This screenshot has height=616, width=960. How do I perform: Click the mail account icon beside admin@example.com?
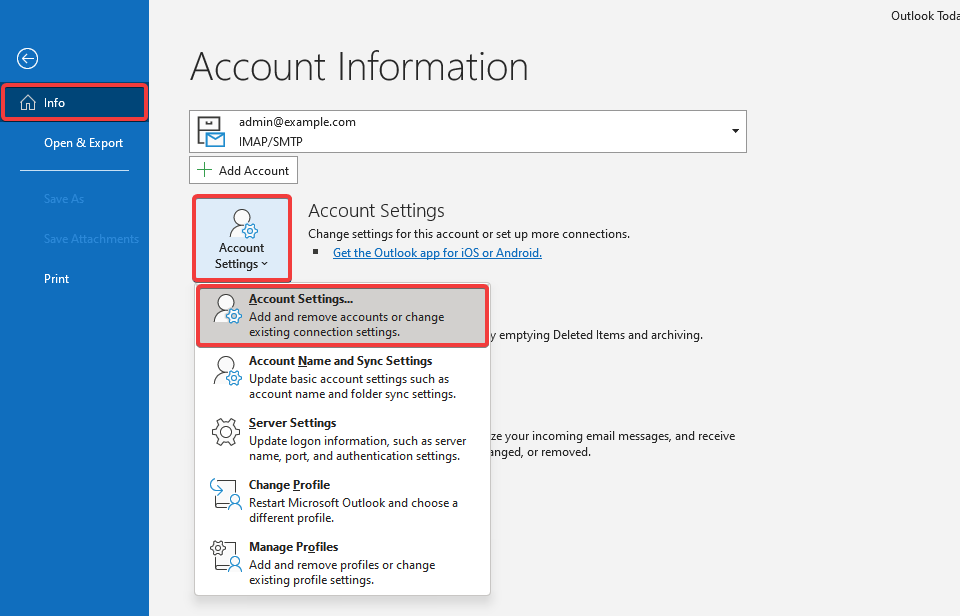pos(211,132)
